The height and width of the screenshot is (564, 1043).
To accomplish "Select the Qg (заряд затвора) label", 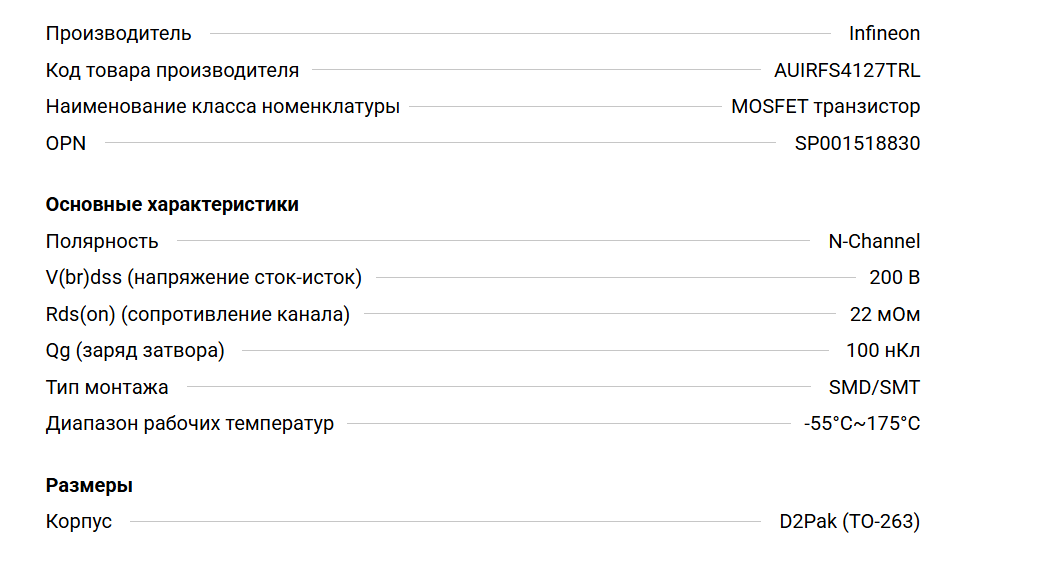I will tap(135, 350).
